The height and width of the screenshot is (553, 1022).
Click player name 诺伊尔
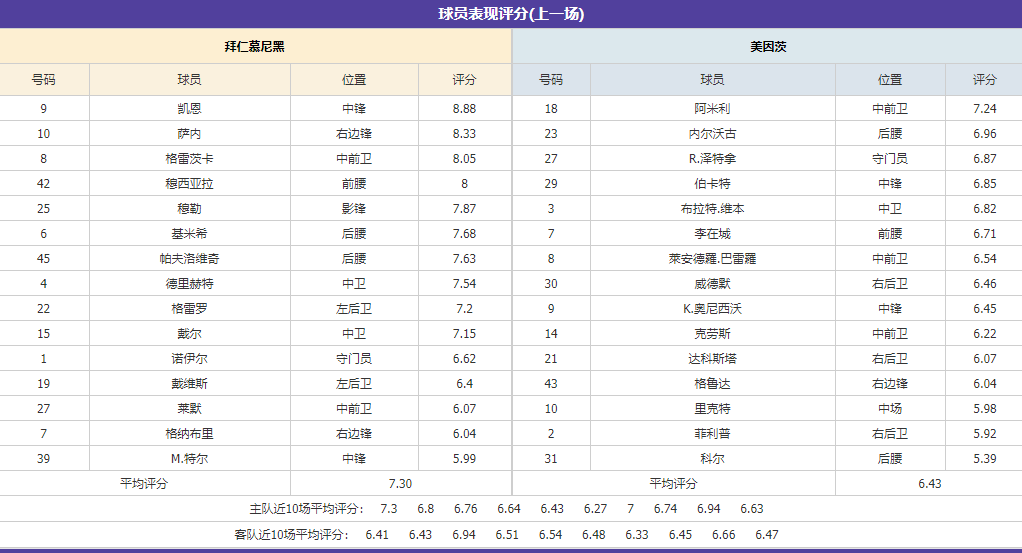(190, 358)
